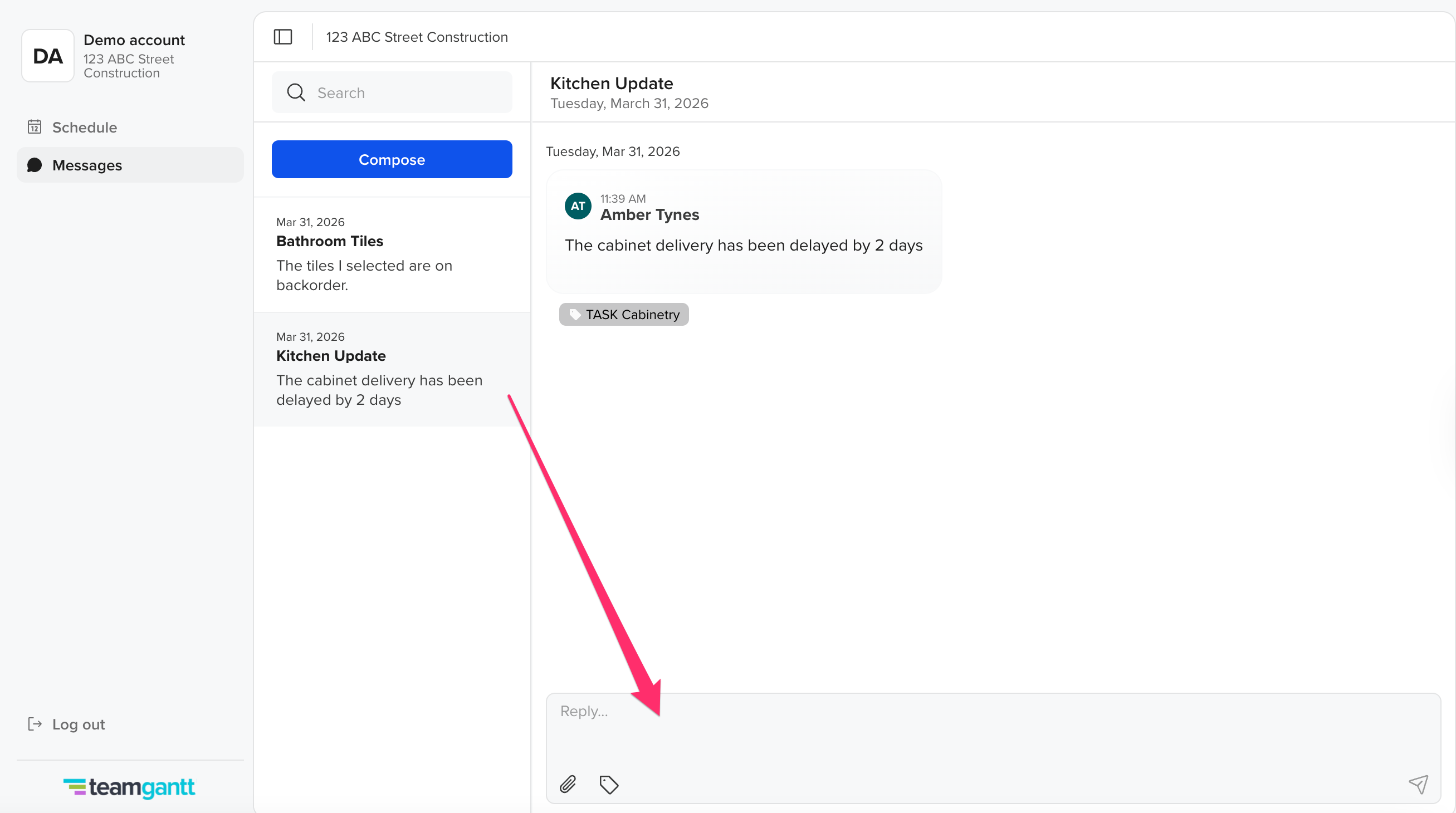The width and height of the screenshot is (1456, 813).
Task: Click the search magnifier icon
Action: (296, 92)
